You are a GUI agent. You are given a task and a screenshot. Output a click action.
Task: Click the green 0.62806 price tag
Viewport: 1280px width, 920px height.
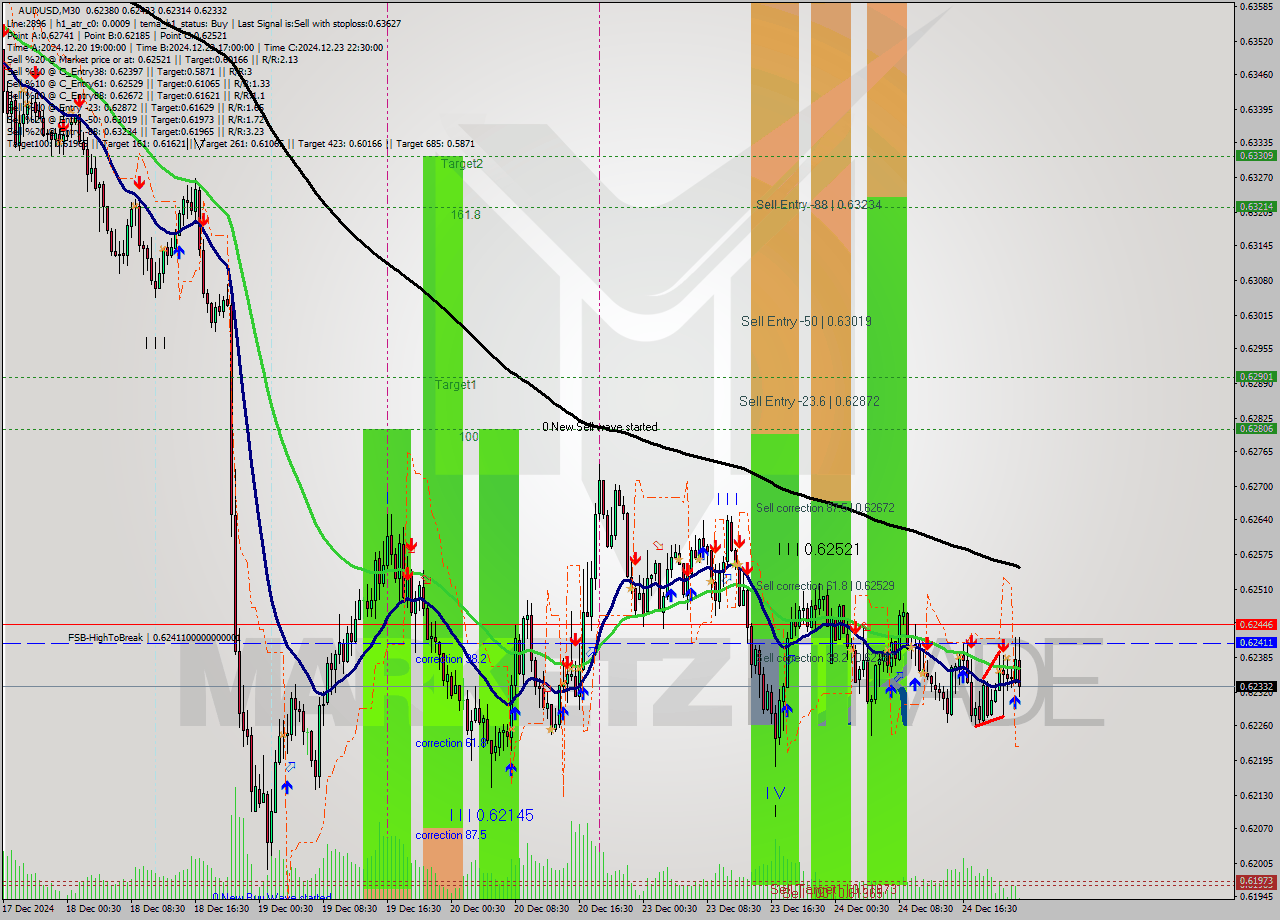[x=1257, y=428]
